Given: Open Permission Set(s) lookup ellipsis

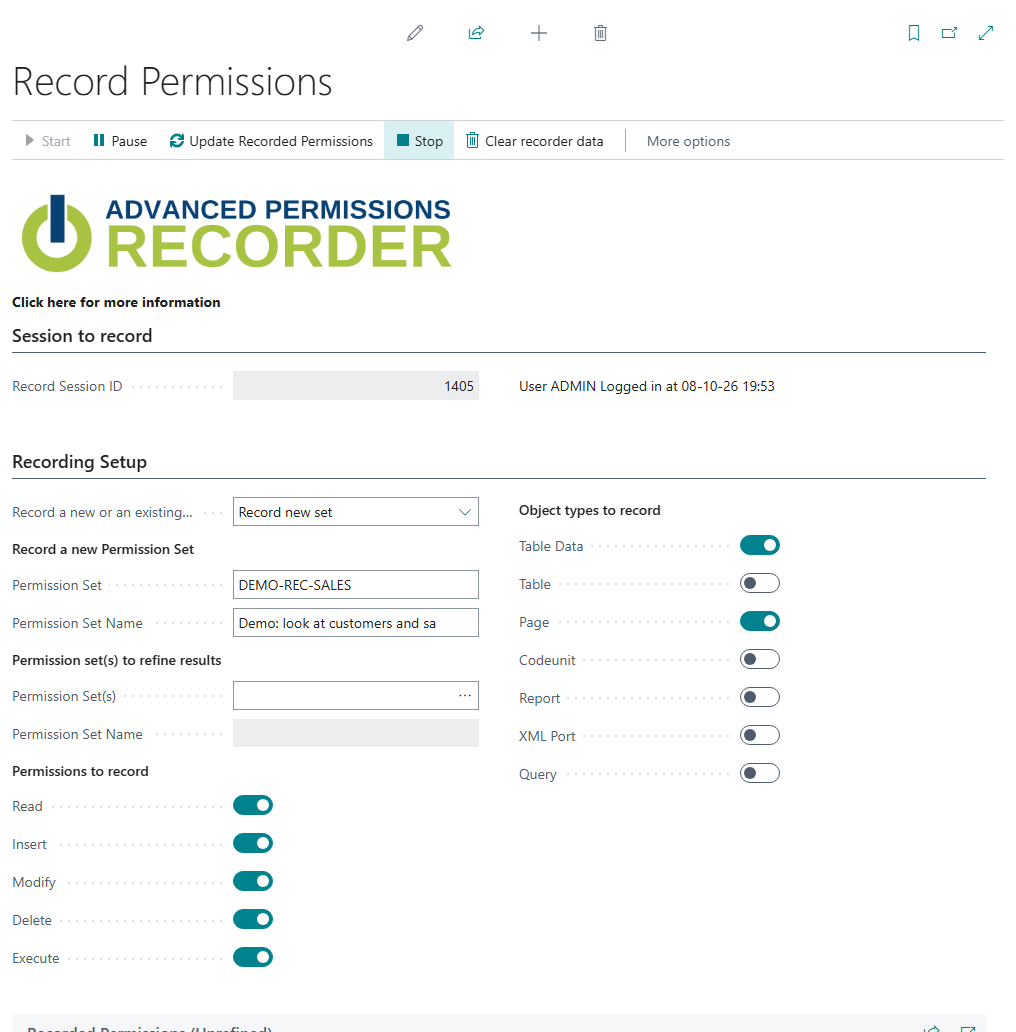Looking at the screenshot, I should click(x=465, y=696).
